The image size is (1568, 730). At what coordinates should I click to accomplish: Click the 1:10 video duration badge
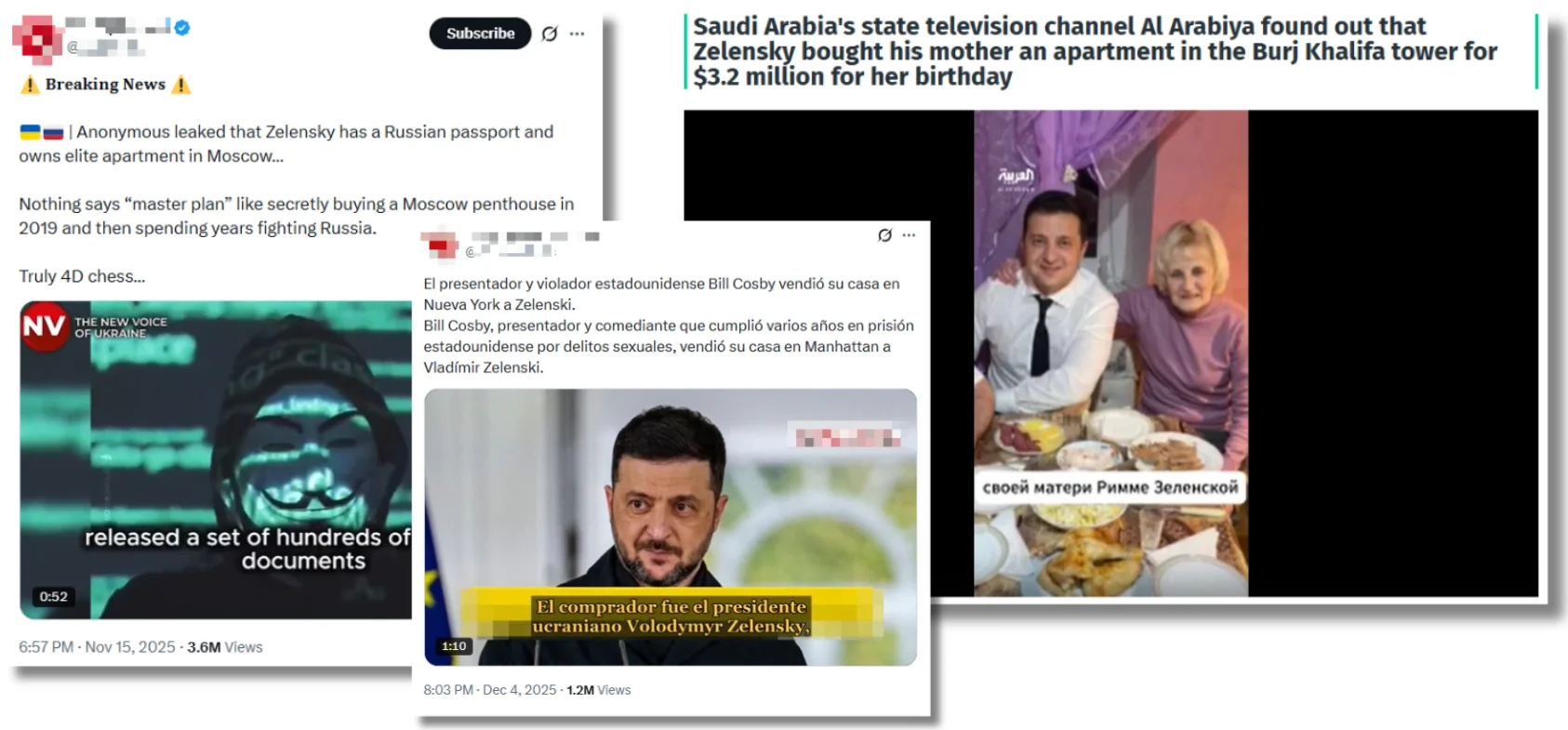point(454,645)
